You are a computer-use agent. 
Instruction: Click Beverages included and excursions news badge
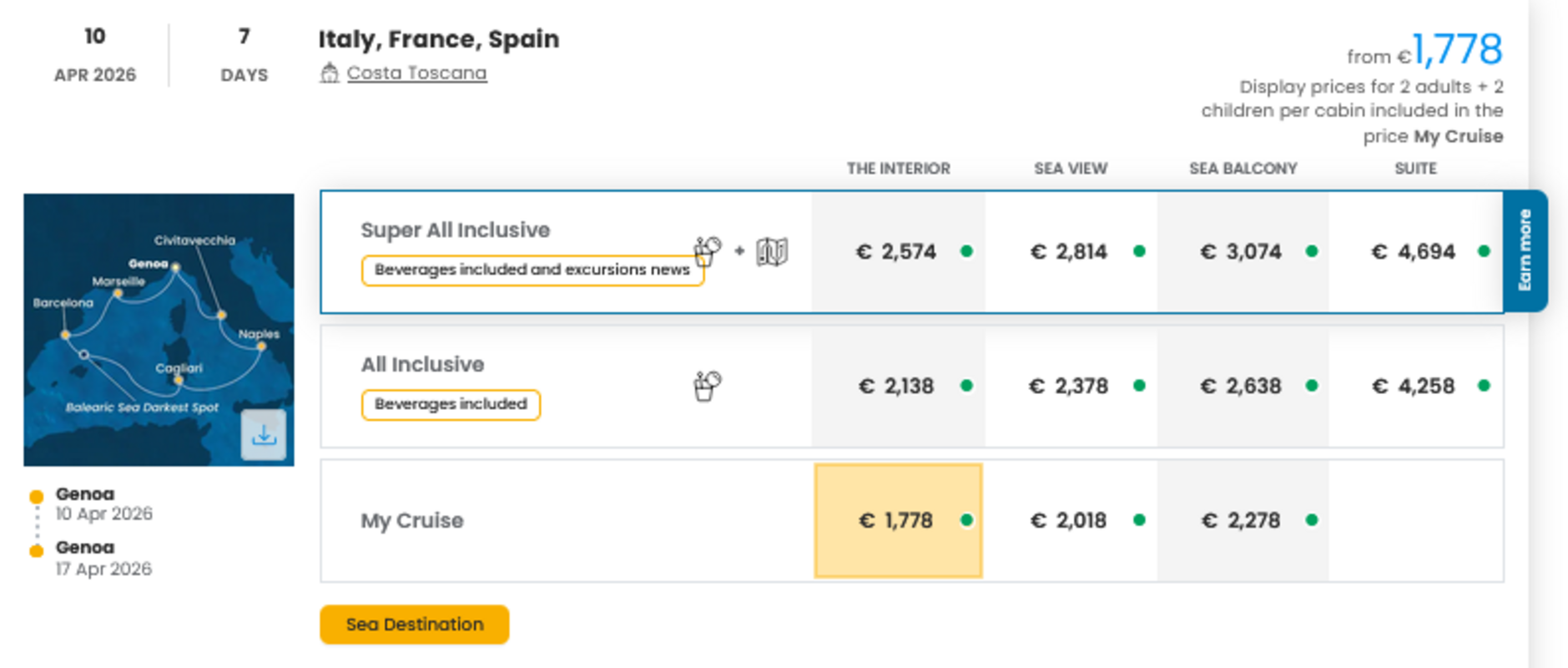(532, 271)
